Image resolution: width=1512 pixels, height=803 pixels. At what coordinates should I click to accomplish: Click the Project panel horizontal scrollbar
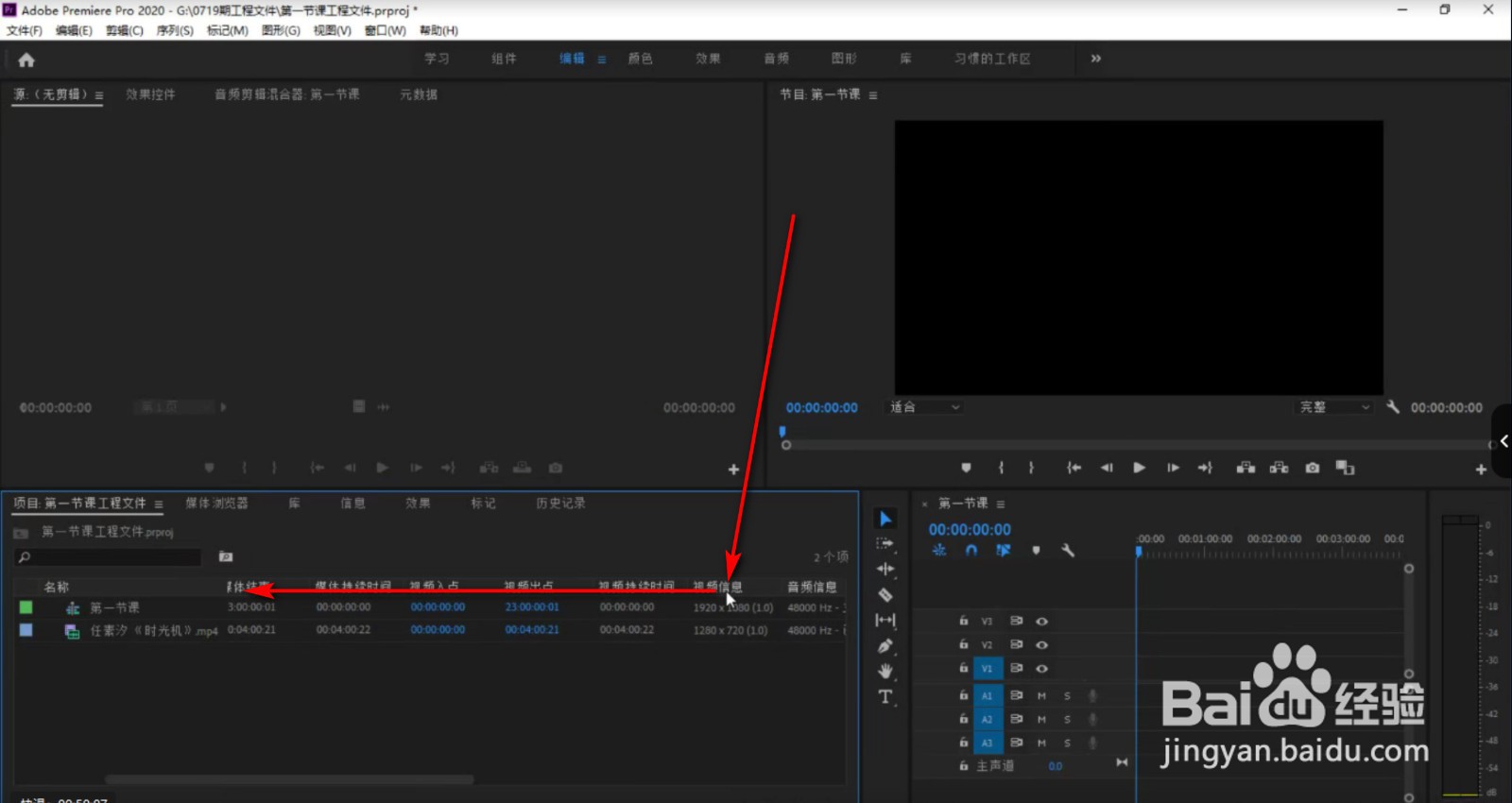[289, 780]
